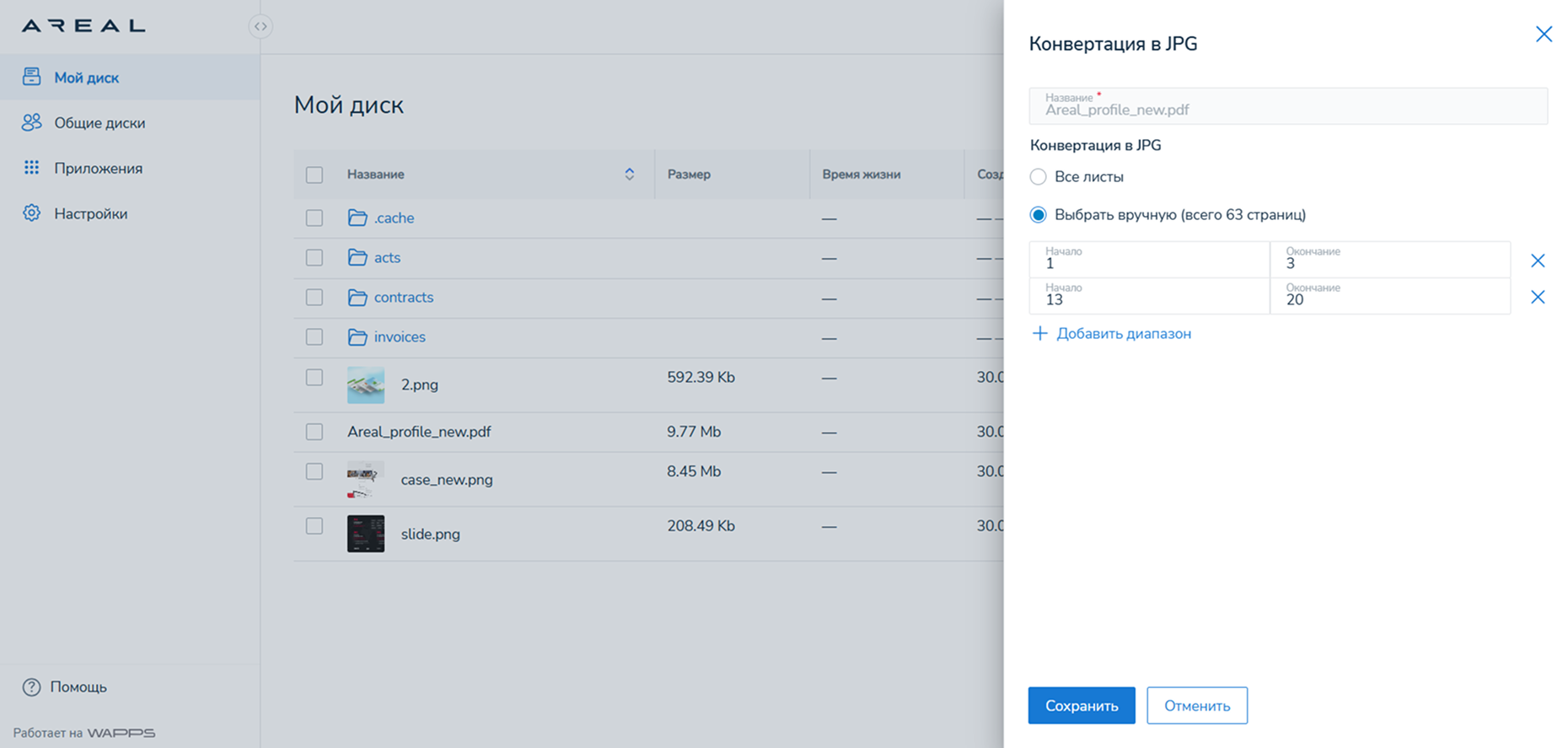Open slide.png thumbnail preview
Image resolution: width=1568 pixels, height=748 pixels.
click(366, 534)
